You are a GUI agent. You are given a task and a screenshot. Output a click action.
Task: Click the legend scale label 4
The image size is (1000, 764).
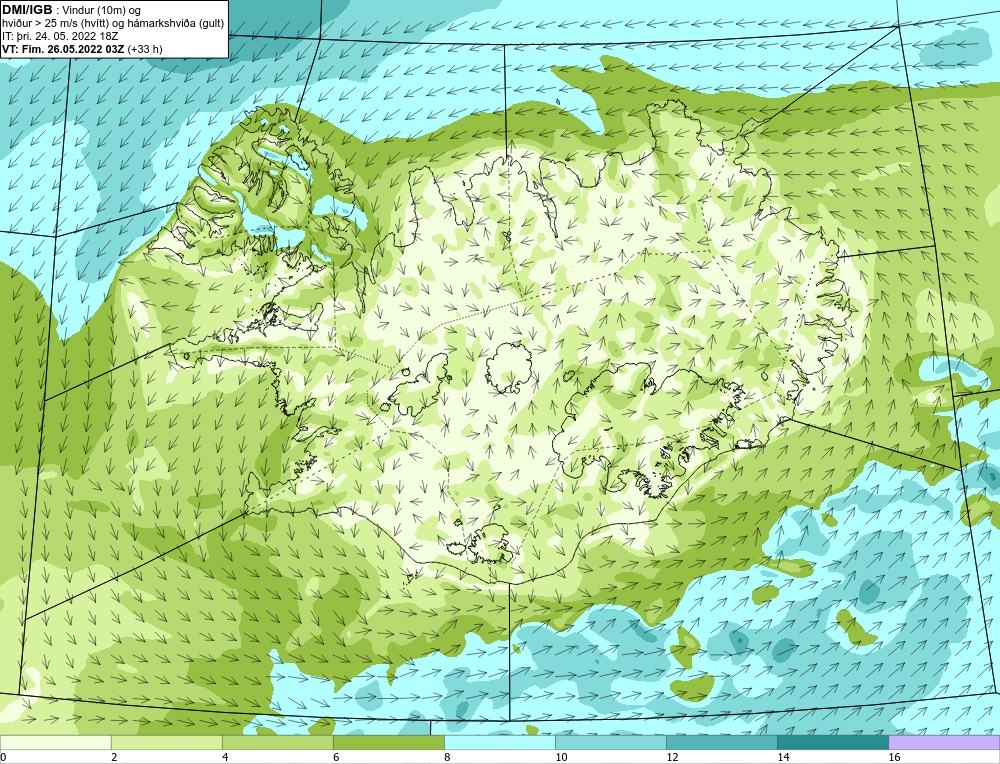click(225, 757)
